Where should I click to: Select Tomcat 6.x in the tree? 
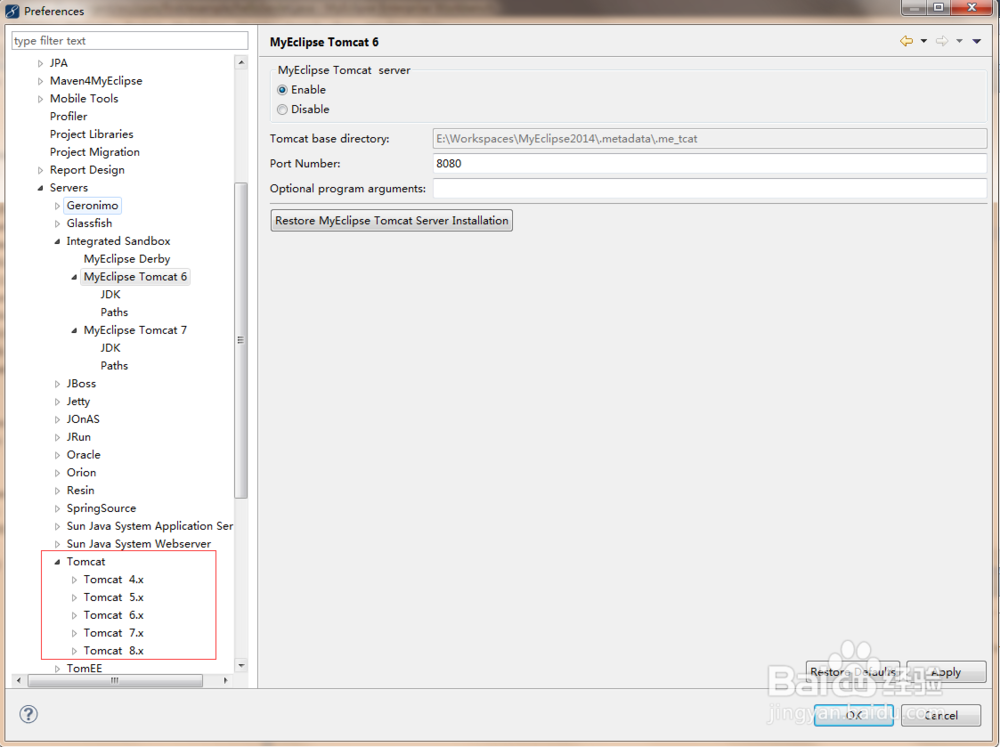pyautogui.click(x=114, y=616)
